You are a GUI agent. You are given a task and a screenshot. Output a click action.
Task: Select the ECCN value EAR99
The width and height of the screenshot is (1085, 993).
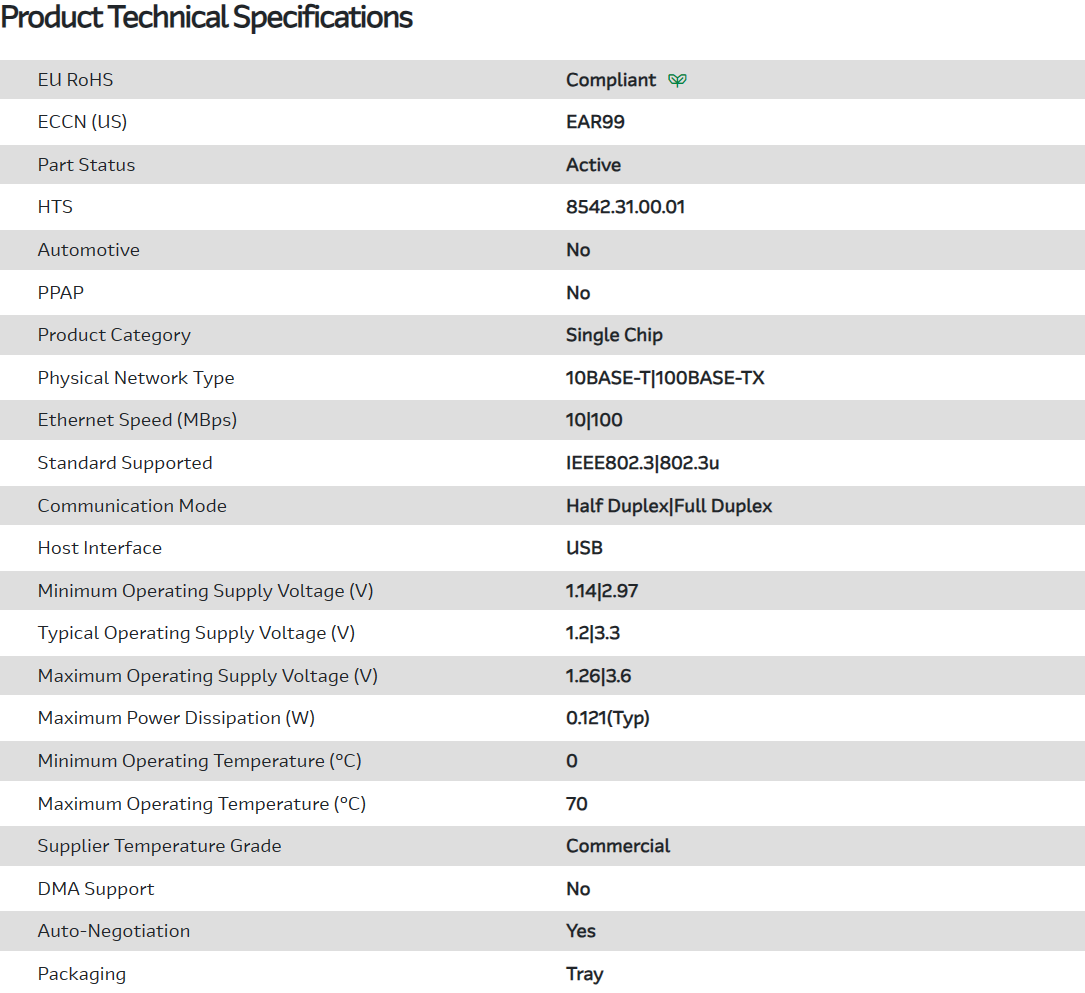pyautogui.click(x=595, y=122)
